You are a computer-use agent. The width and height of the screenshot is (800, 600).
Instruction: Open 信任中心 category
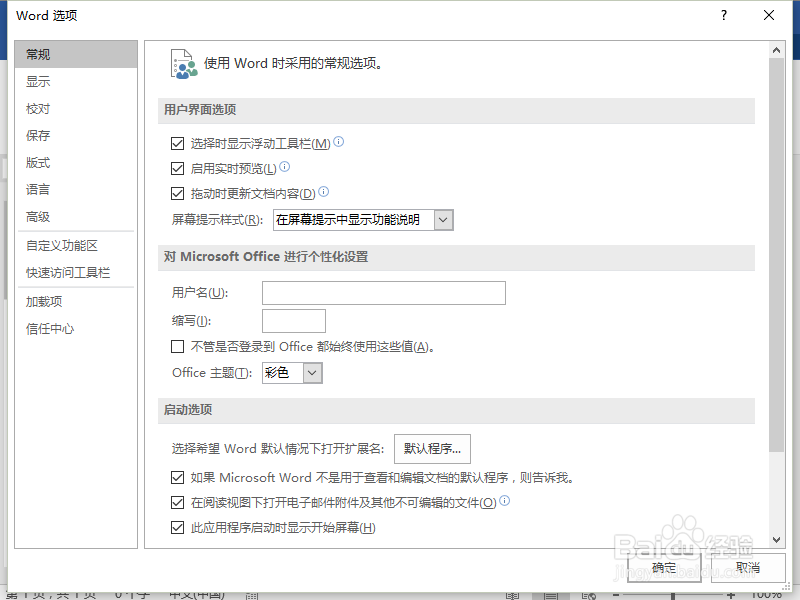pyautogui.click(x=76, y=329)
